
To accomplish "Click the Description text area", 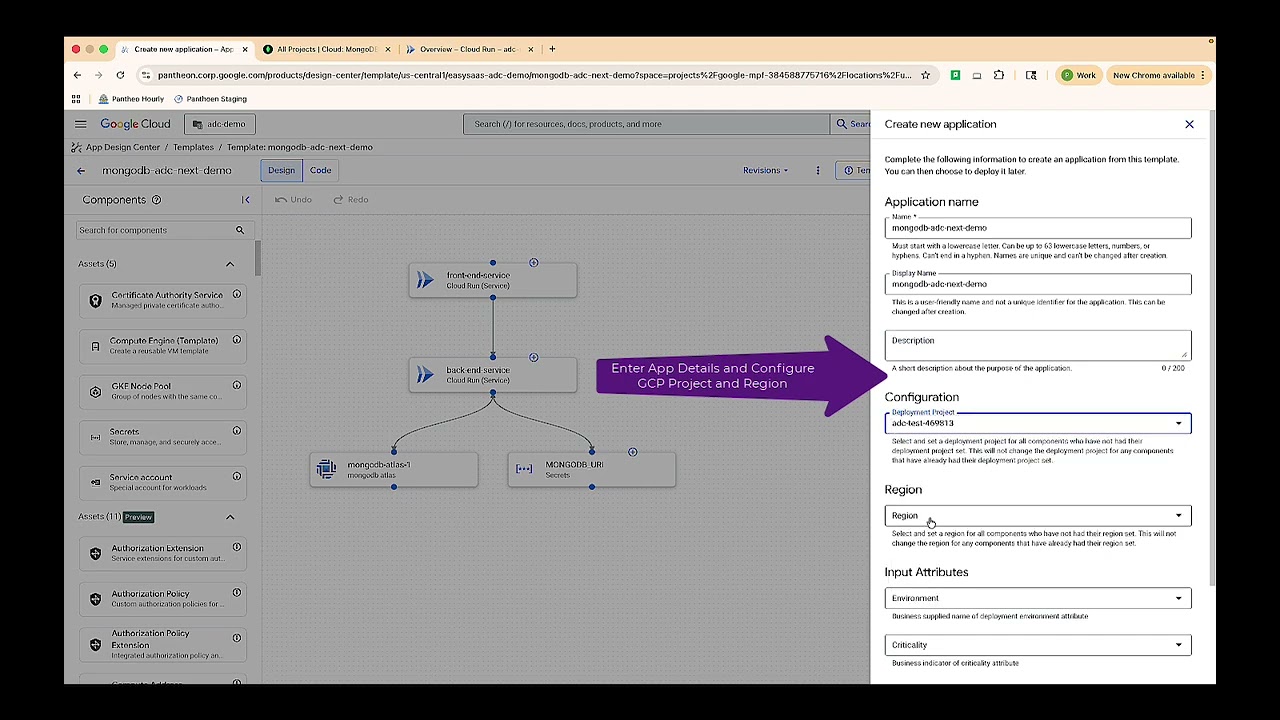I will click(1038, 345).
